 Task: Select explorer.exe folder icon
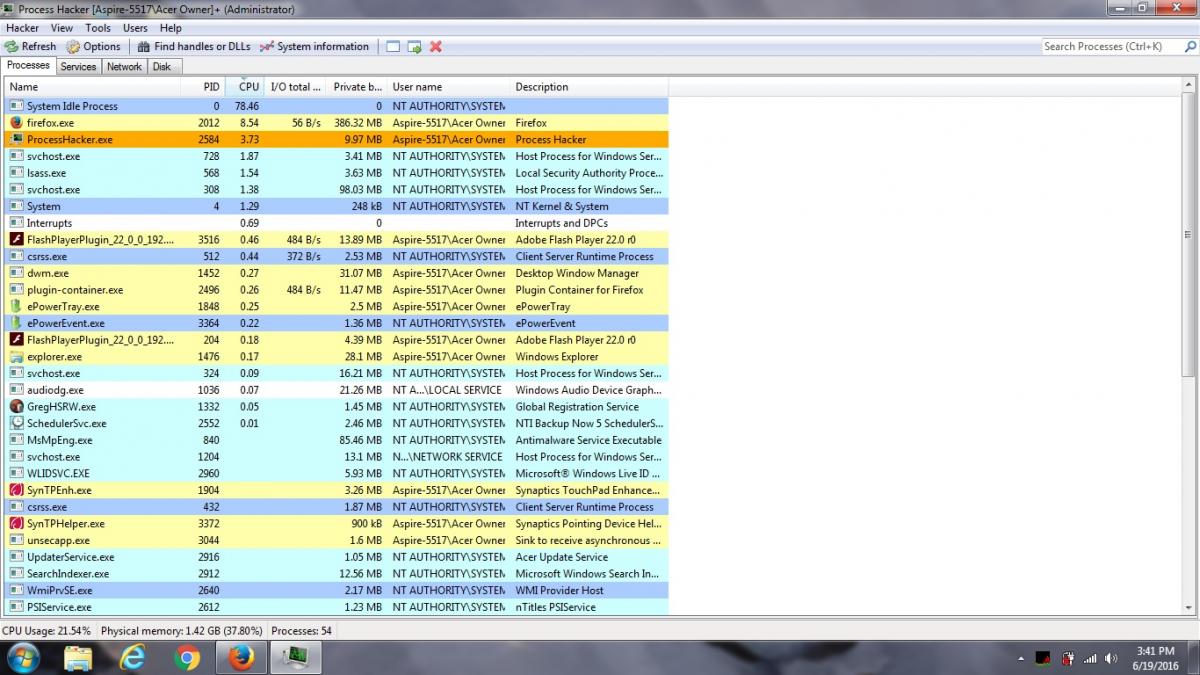tap(16, 356)
